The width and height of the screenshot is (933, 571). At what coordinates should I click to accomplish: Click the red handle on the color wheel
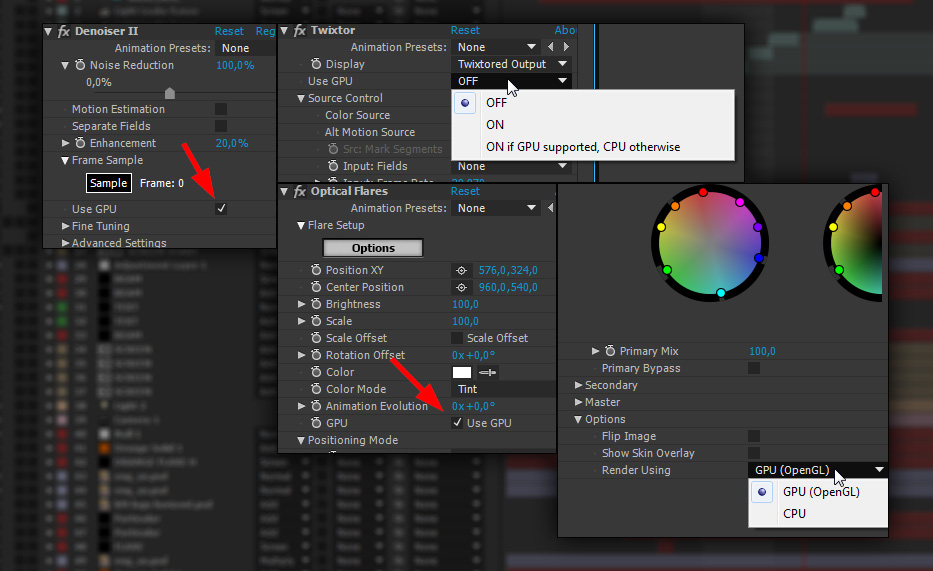tap(703, 192)
